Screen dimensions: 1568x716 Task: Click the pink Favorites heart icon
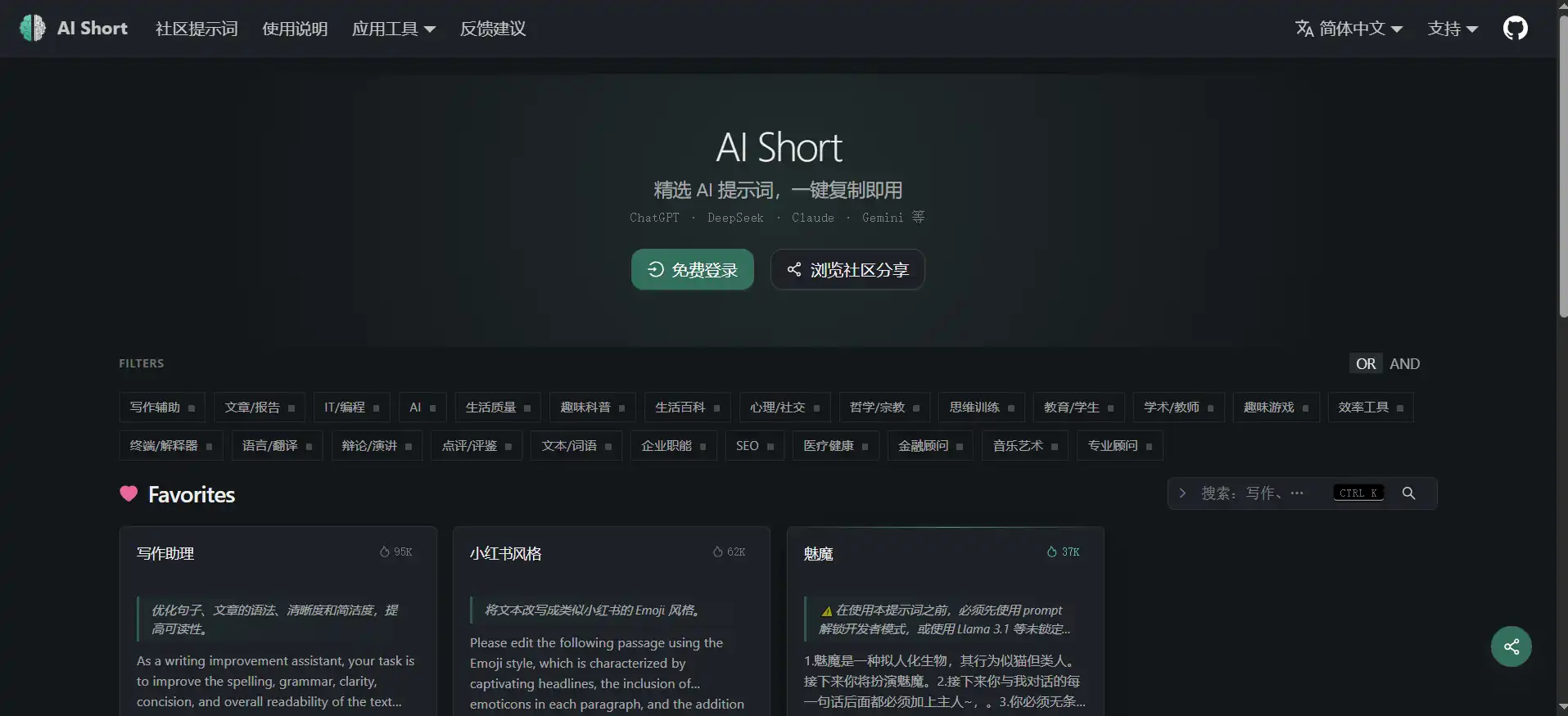tap(129, 493)
